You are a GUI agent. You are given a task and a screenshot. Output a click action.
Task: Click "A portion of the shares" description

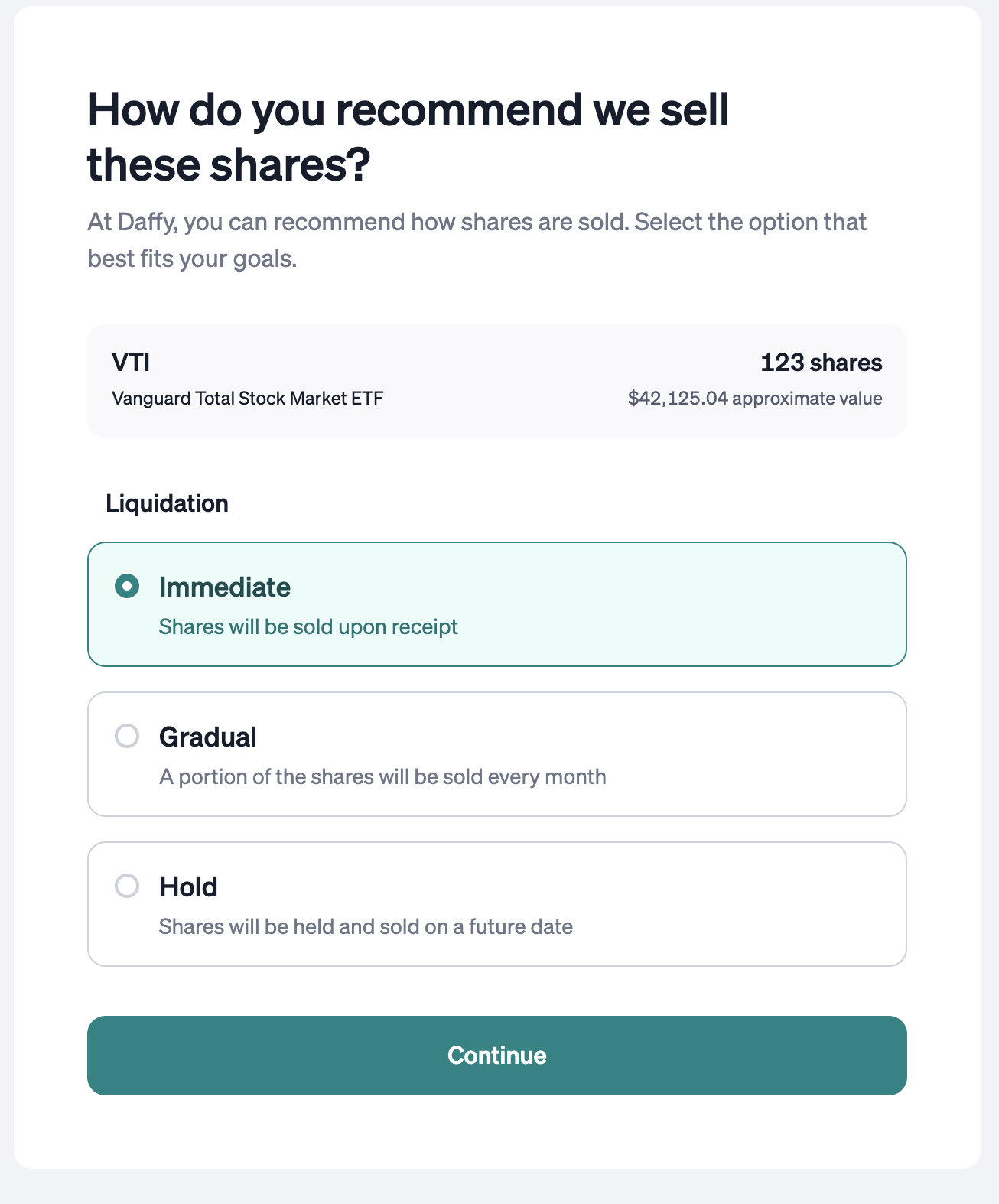[382, 777]
